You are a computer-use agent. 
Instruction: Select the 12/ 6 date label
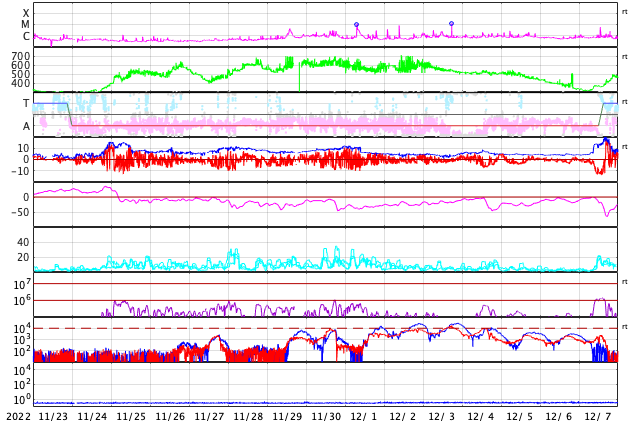559,417
